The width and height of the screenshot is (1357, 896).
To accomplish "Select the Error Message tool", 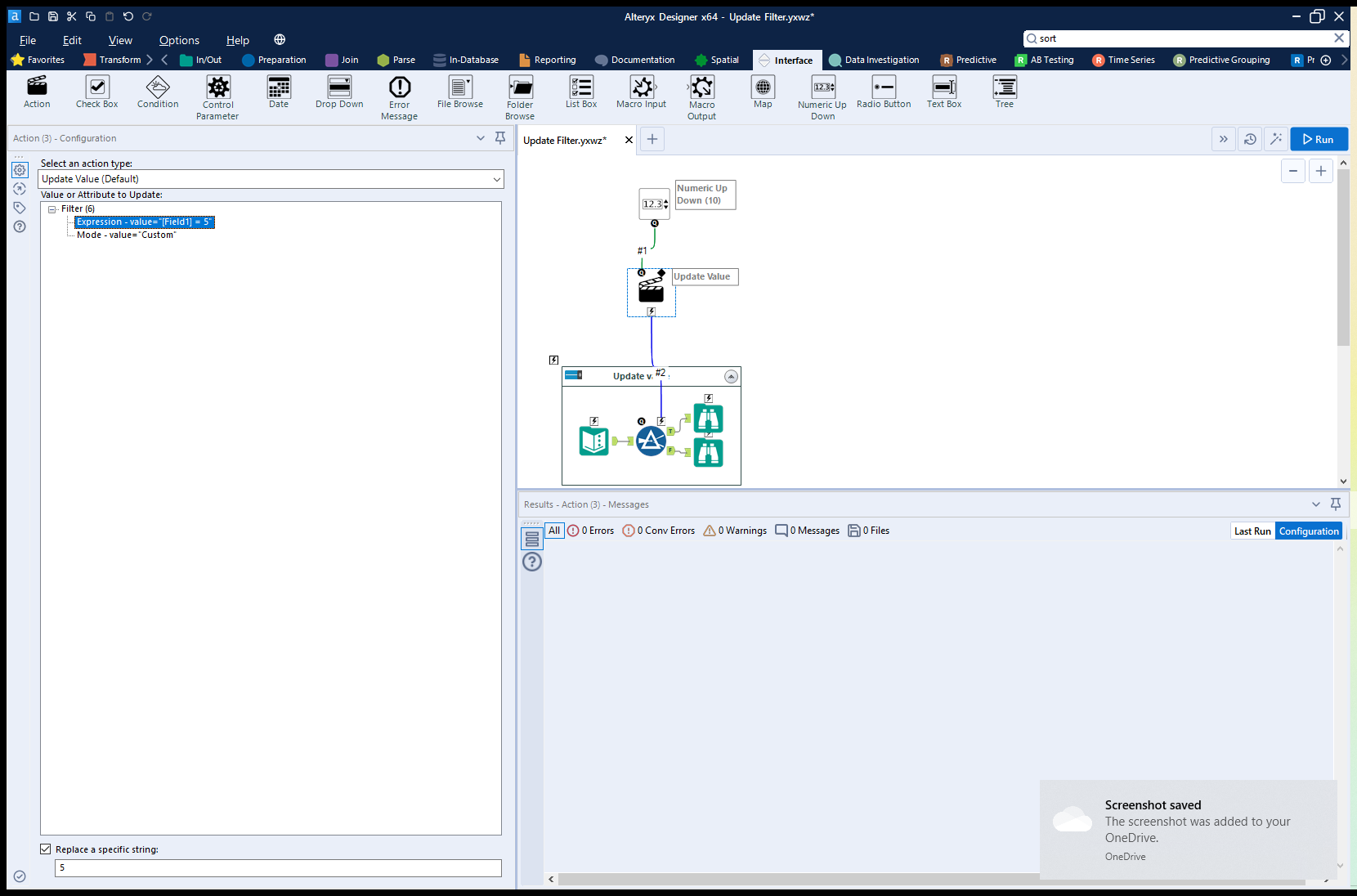I will tap(399, 92).
